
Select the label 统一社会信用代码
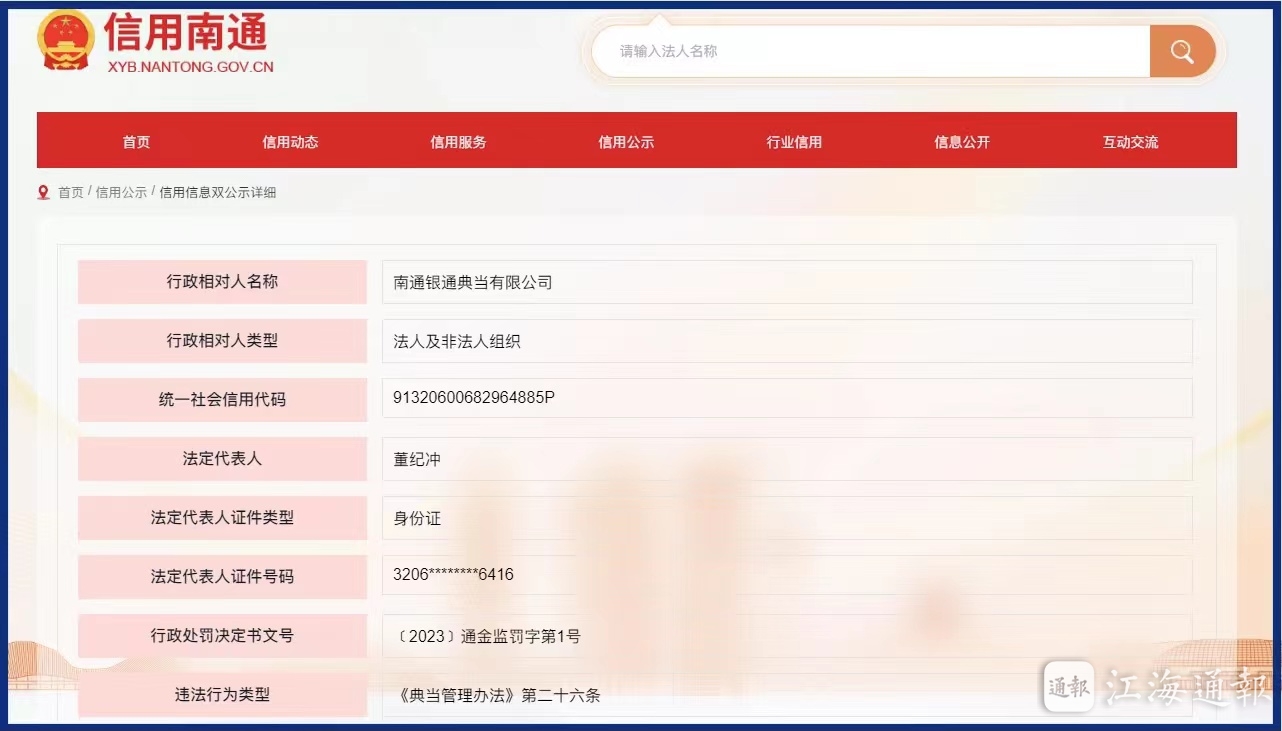[222, 399]
